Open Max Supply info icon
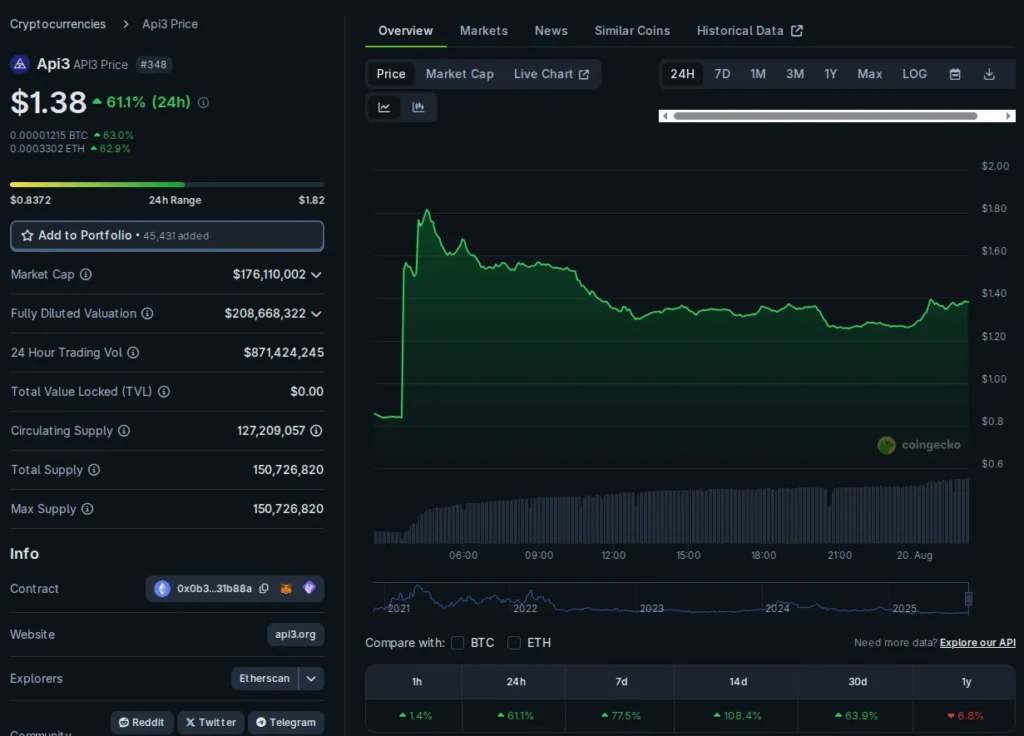Image resolution: width=1024 pixels, height=736 pixels. [88, 509]
